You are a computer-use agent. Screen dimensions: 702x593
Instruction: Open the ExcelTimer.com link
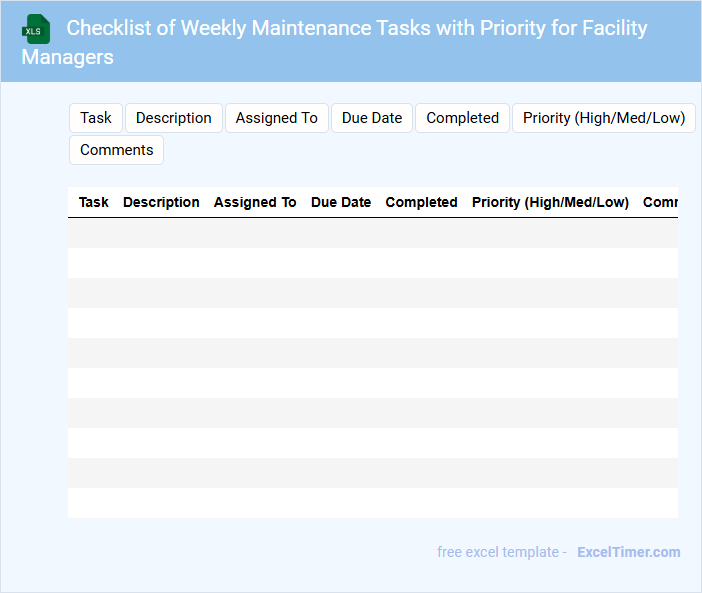click(x=628, y=552)
